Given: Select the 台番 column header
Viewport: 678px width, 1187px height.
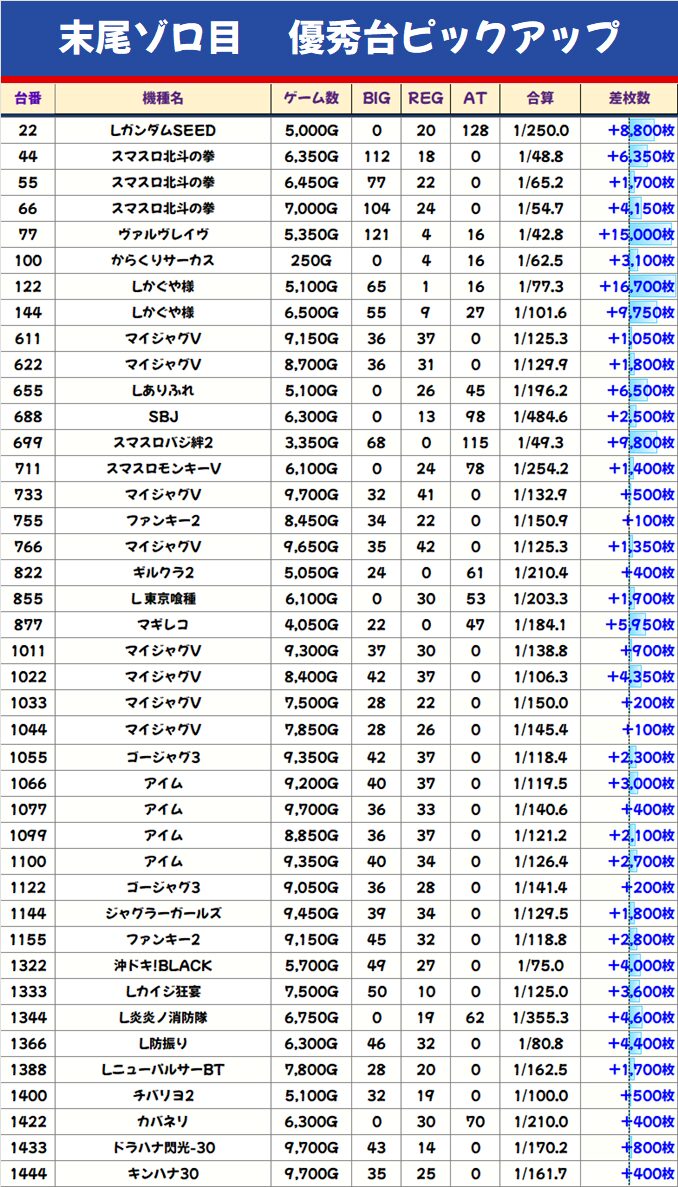Looking at the screenshot, I should [x=27, y=98].
